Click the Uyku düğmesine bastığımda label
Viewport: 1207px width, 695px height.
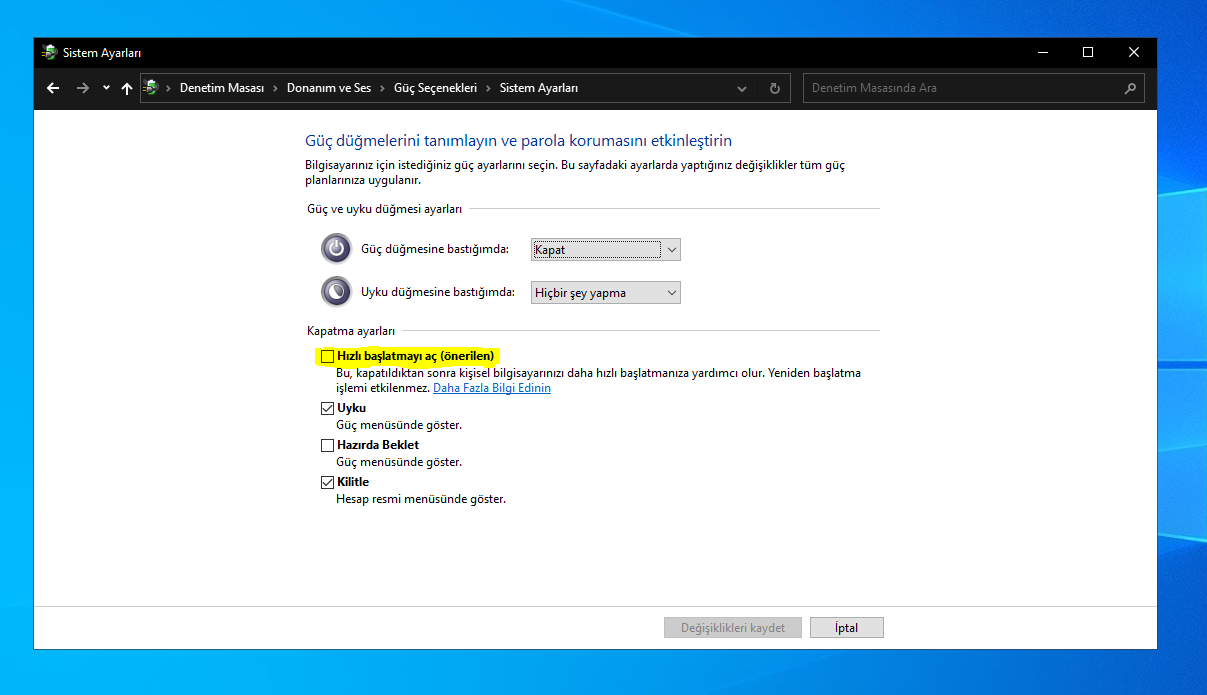coord(438,292)
